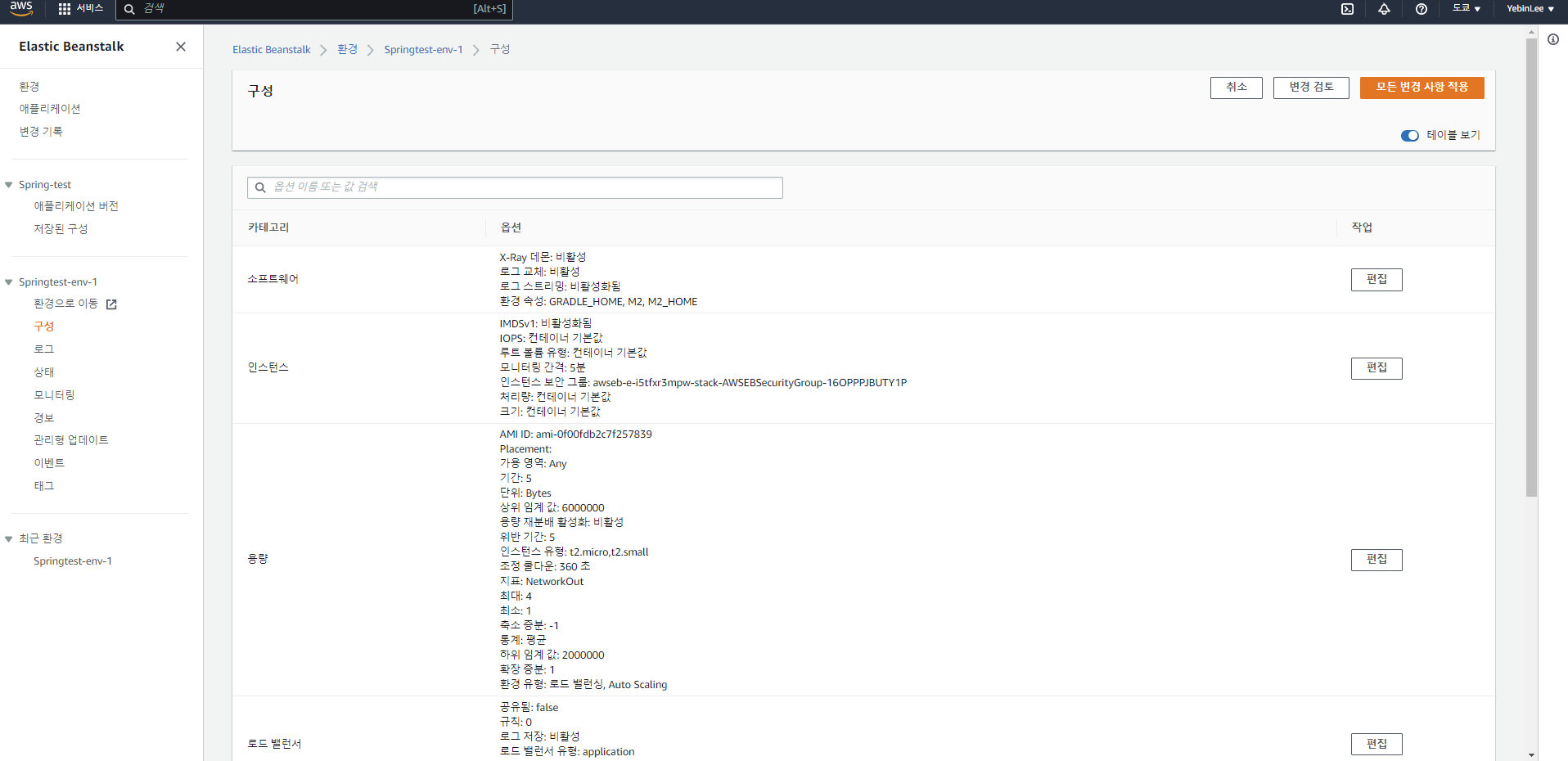Go to 환경 in the sidebar
Viewport: 1568px width, 761px height.
[x=29, y=87]
